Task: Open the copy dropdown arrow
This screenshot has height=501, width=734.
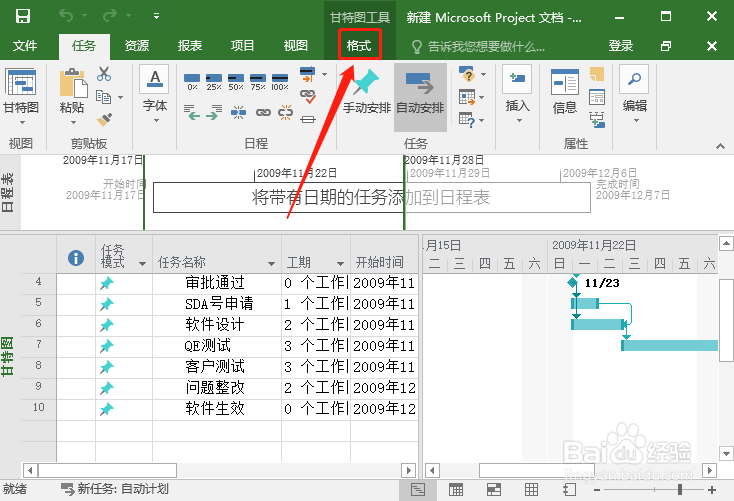Action: (x=120, y=97)
